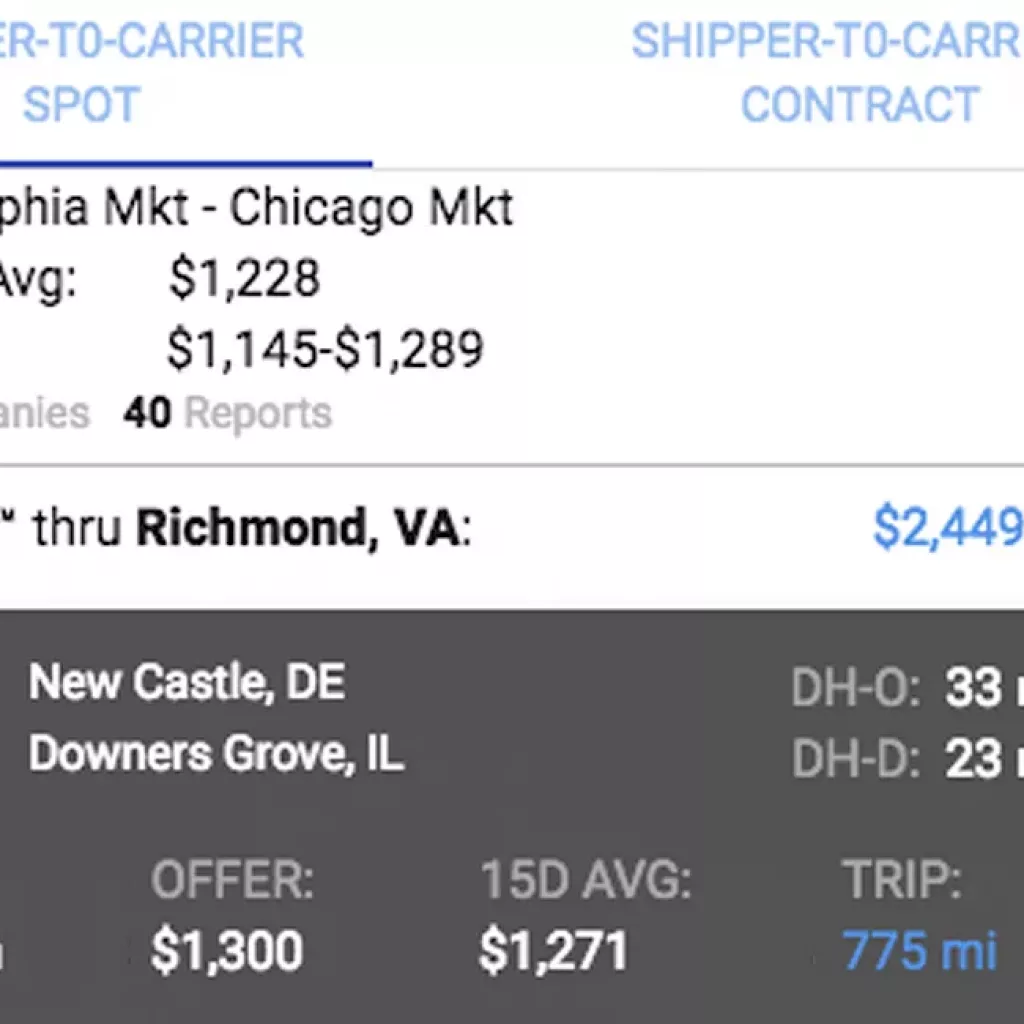Click the companies count label
This screenshot has width=1024, height=1024.
coord(44,413)
